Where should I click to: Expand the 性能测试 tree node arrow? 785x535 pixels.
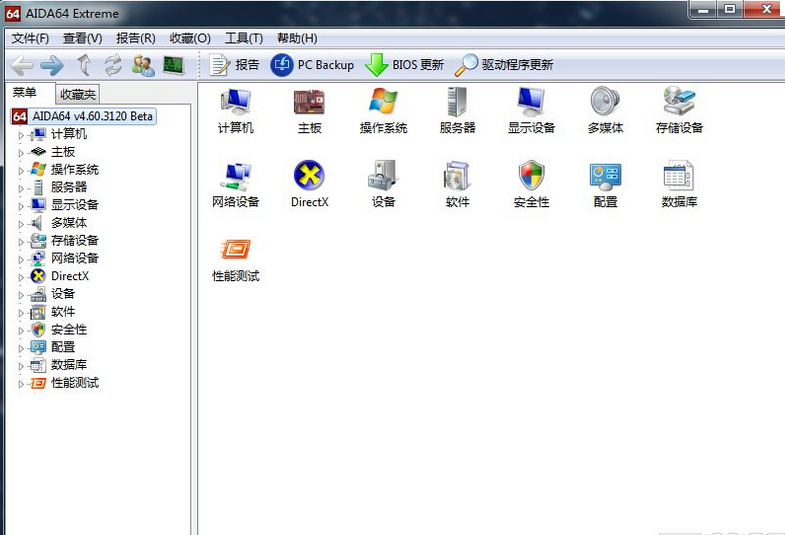tap(21, 384)
